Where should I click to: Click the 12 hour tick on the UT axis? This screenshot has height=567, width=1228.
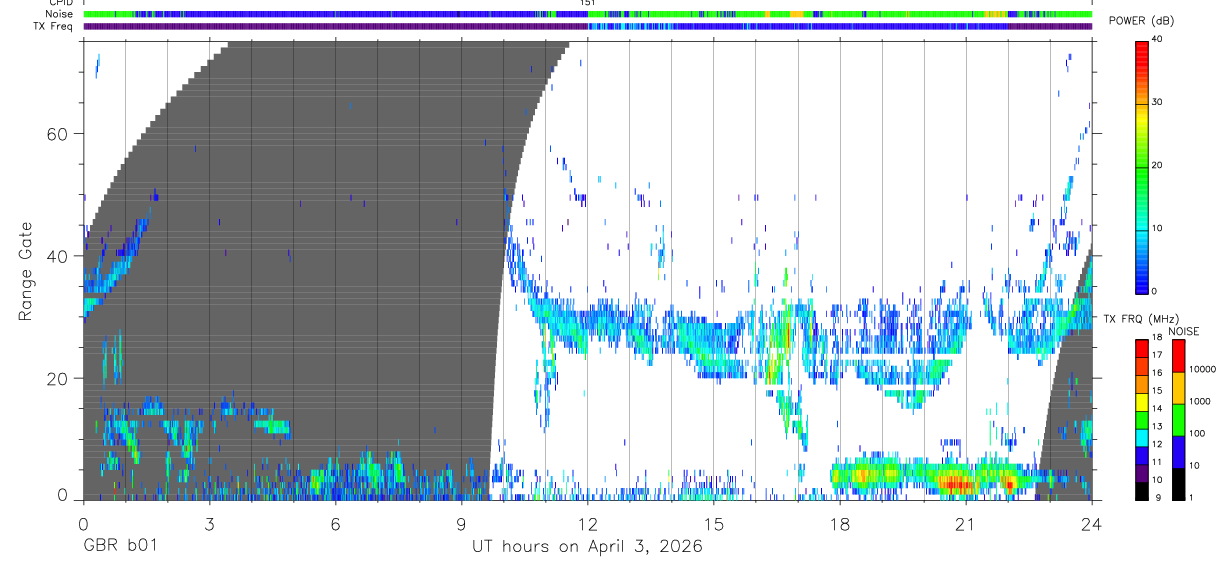point(587,524)
